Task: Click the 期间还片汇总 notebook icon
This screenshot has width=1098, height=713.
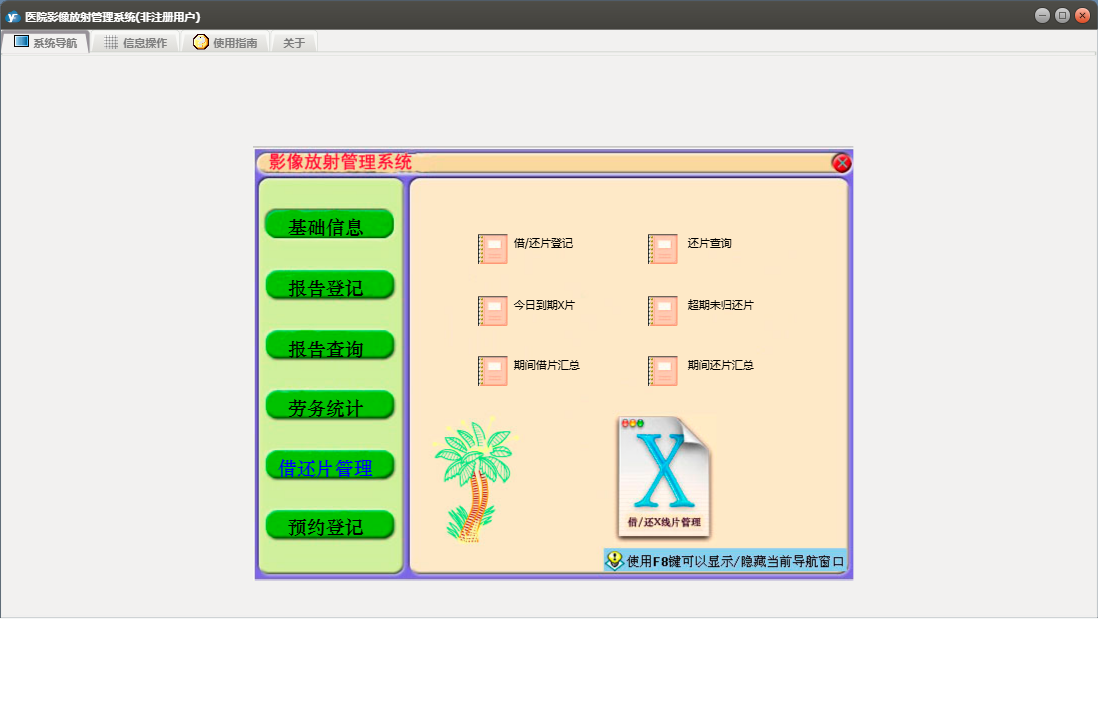Action: tap(662, 370)
